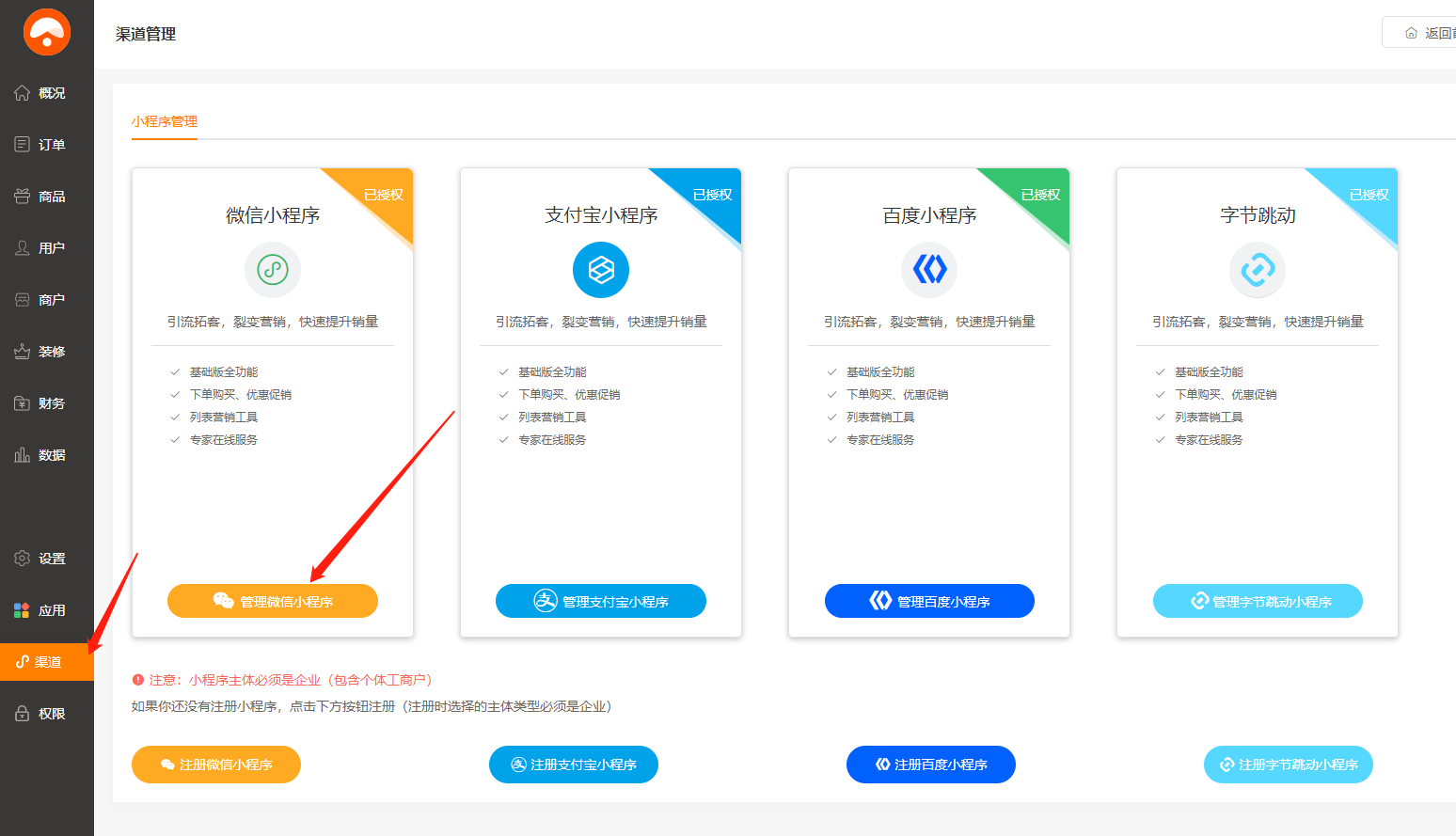The image size is (1456, 836).
Task: Click the 管理字节跳动小程序 button
Action: (x=1258, y=601)
